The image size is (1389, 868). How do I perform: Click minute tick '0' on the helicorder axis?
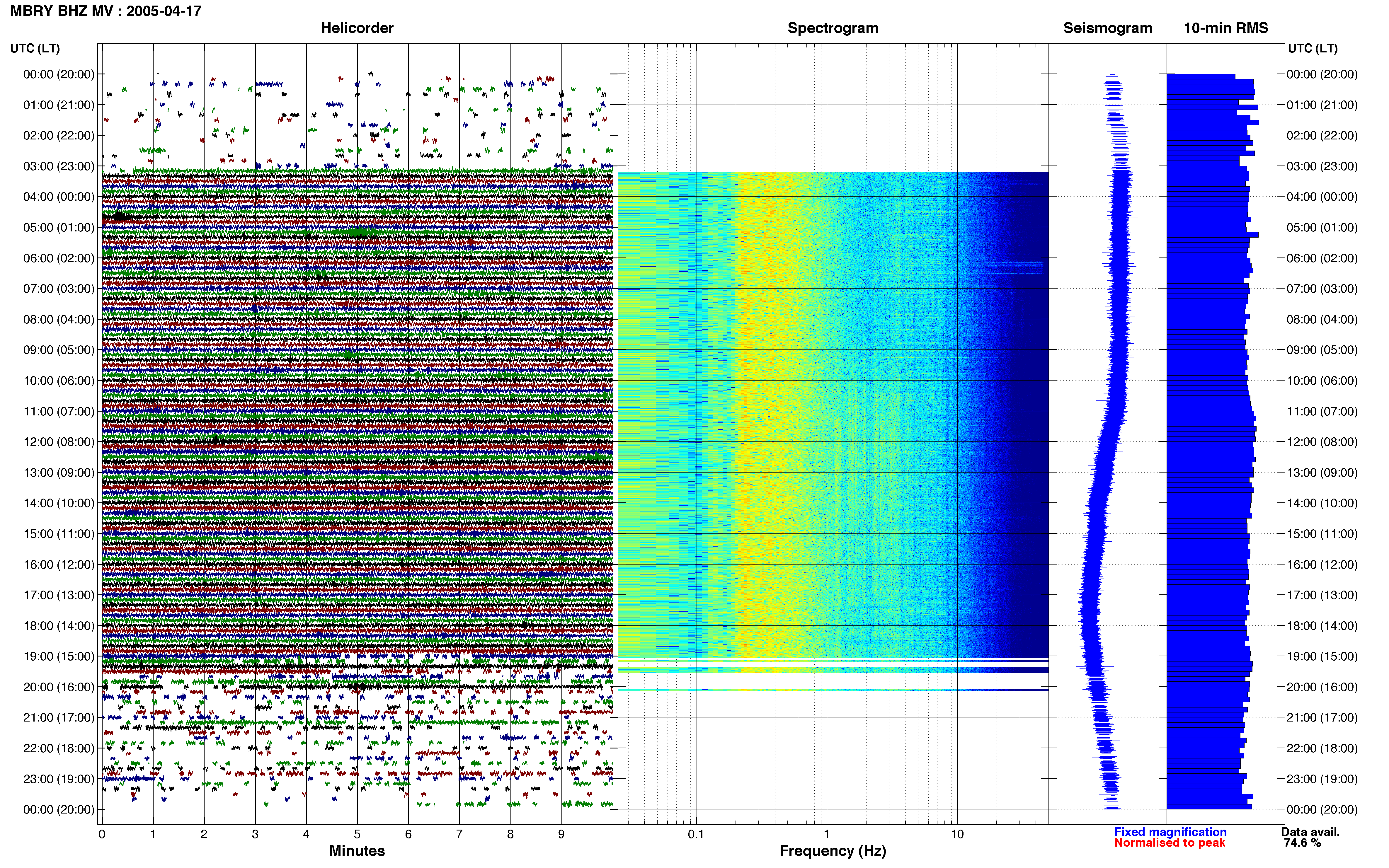pos(102,834)
